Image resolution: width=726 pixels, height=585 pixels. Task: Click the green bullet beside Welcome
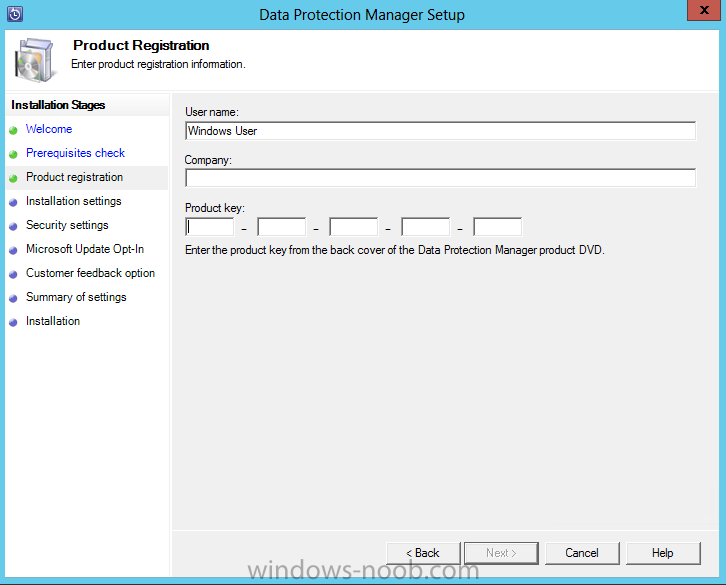pos(13,130)
